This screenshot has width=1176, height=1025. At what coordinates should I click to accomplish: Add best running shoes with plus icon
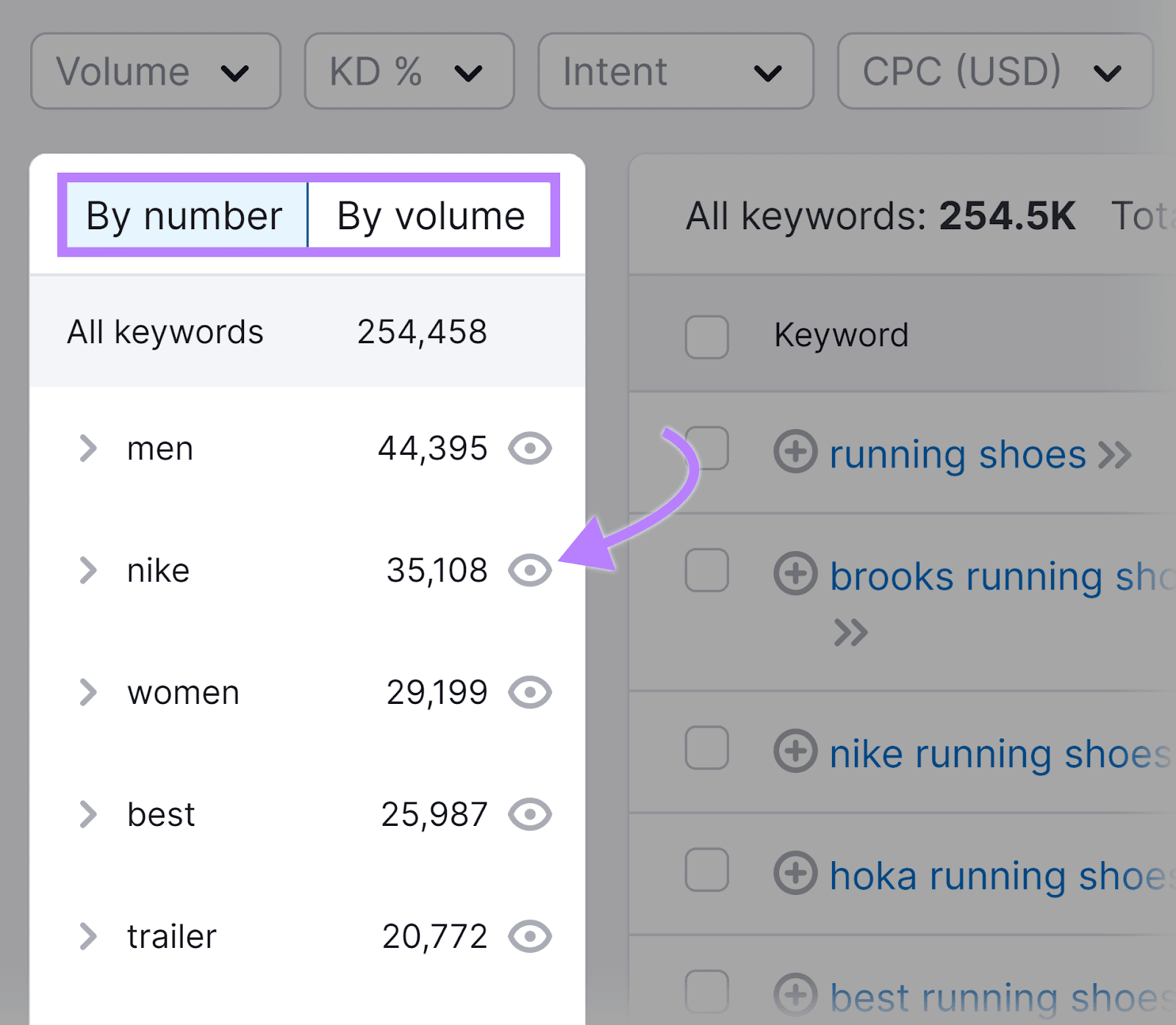[795, 995]
